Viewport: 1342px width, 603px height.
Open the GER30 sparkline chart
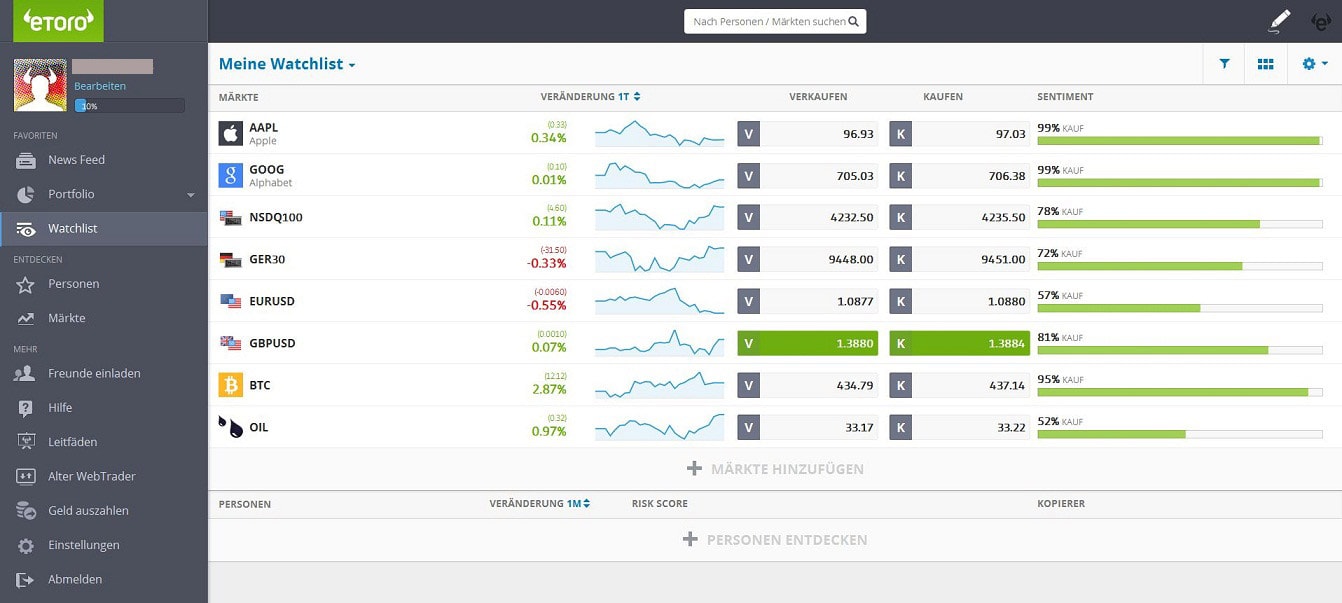pyautogui.click(x=660, y=259)
